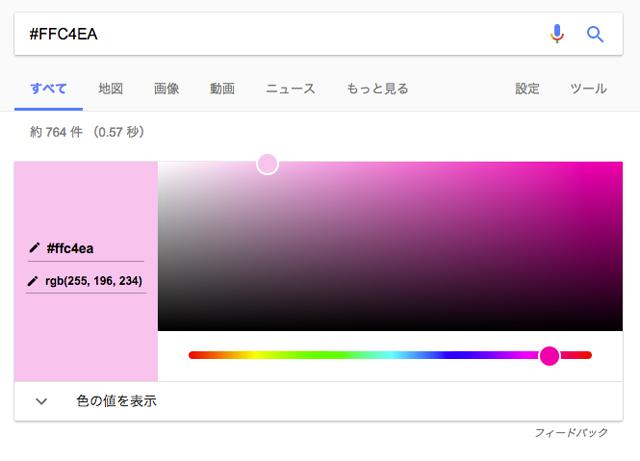Viewport: 640px width, 461px height.
Task: Click the pencil icon beside the rgb value
Action: tap(34, 281)
